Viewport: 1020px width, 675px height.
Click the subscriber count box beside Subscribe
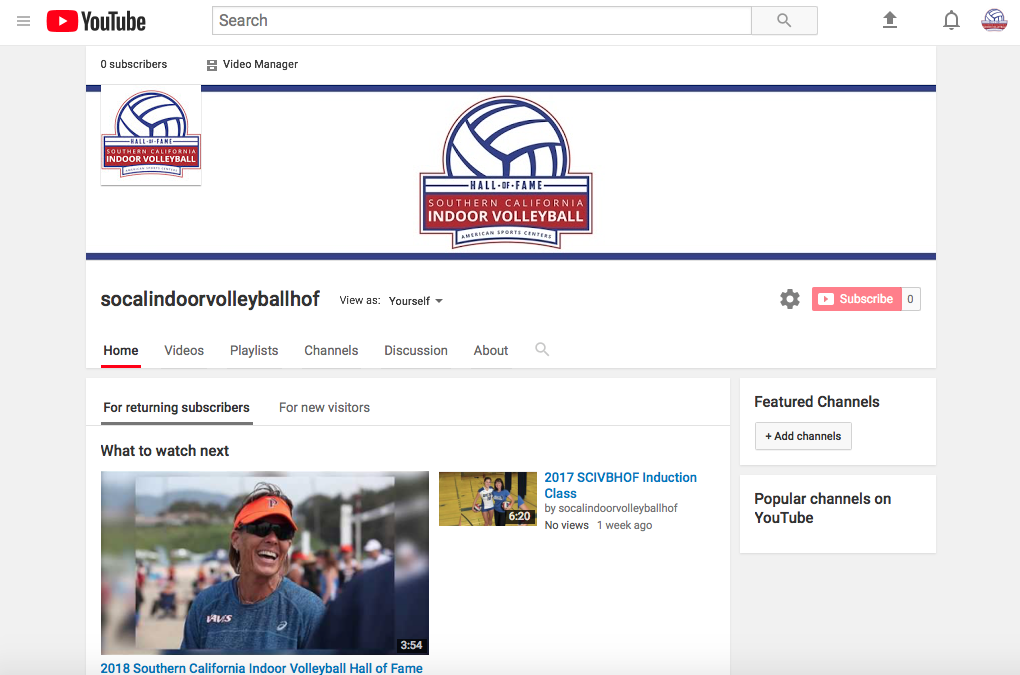coord(911,299)
